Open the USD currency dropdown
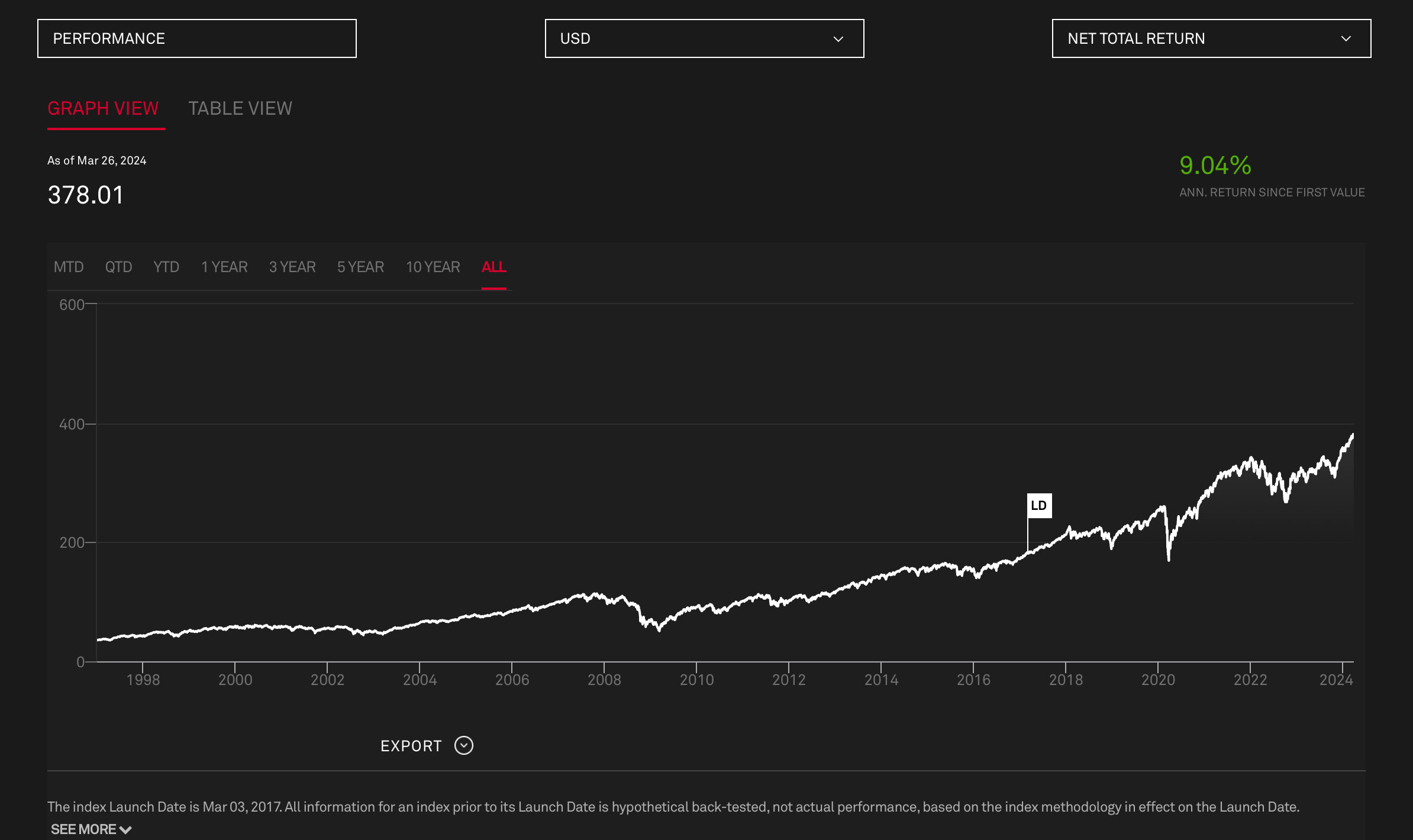 tap(704, 38)
